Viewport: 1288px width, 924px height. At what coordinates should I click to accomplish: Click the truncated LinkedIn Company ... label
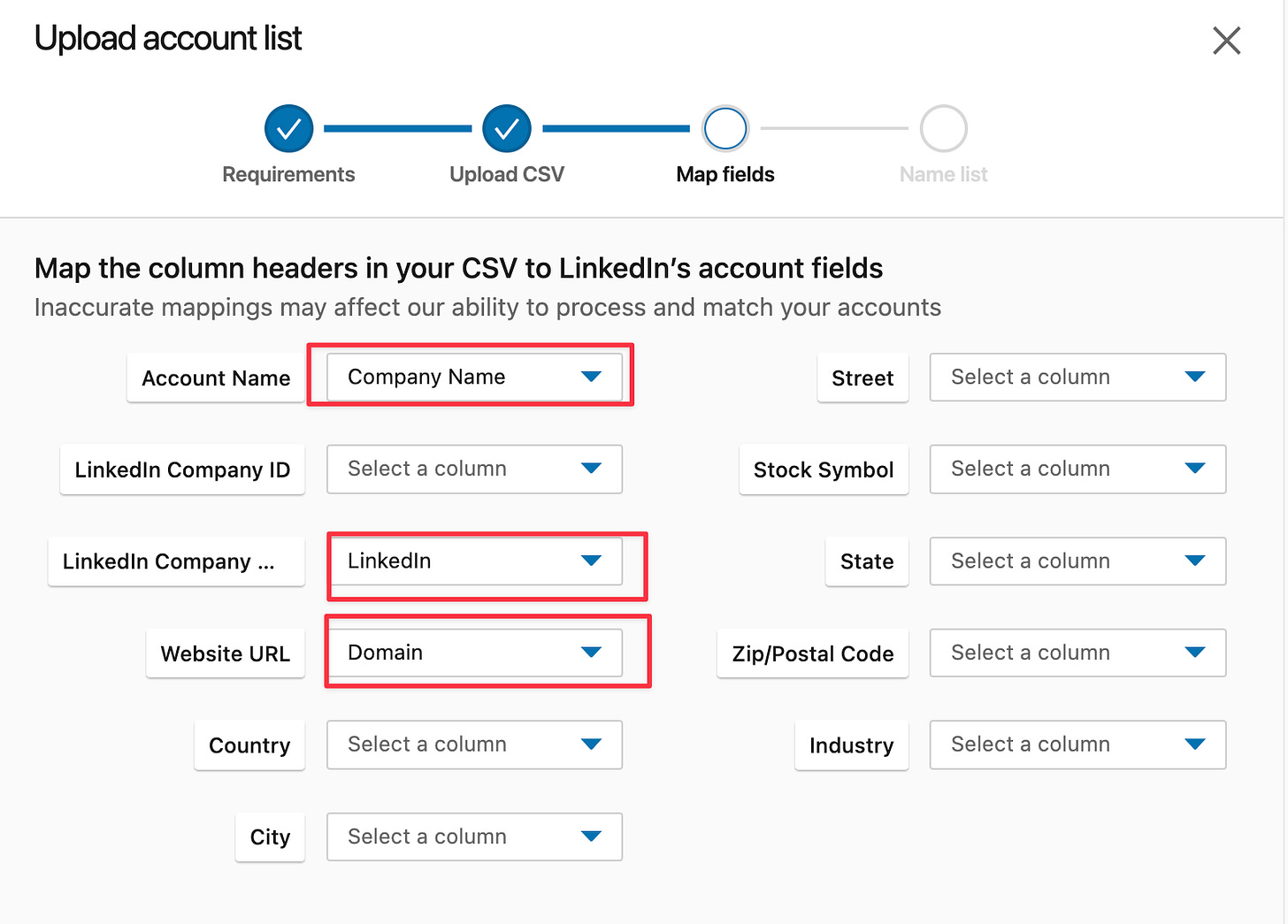(x=176, y=562)
